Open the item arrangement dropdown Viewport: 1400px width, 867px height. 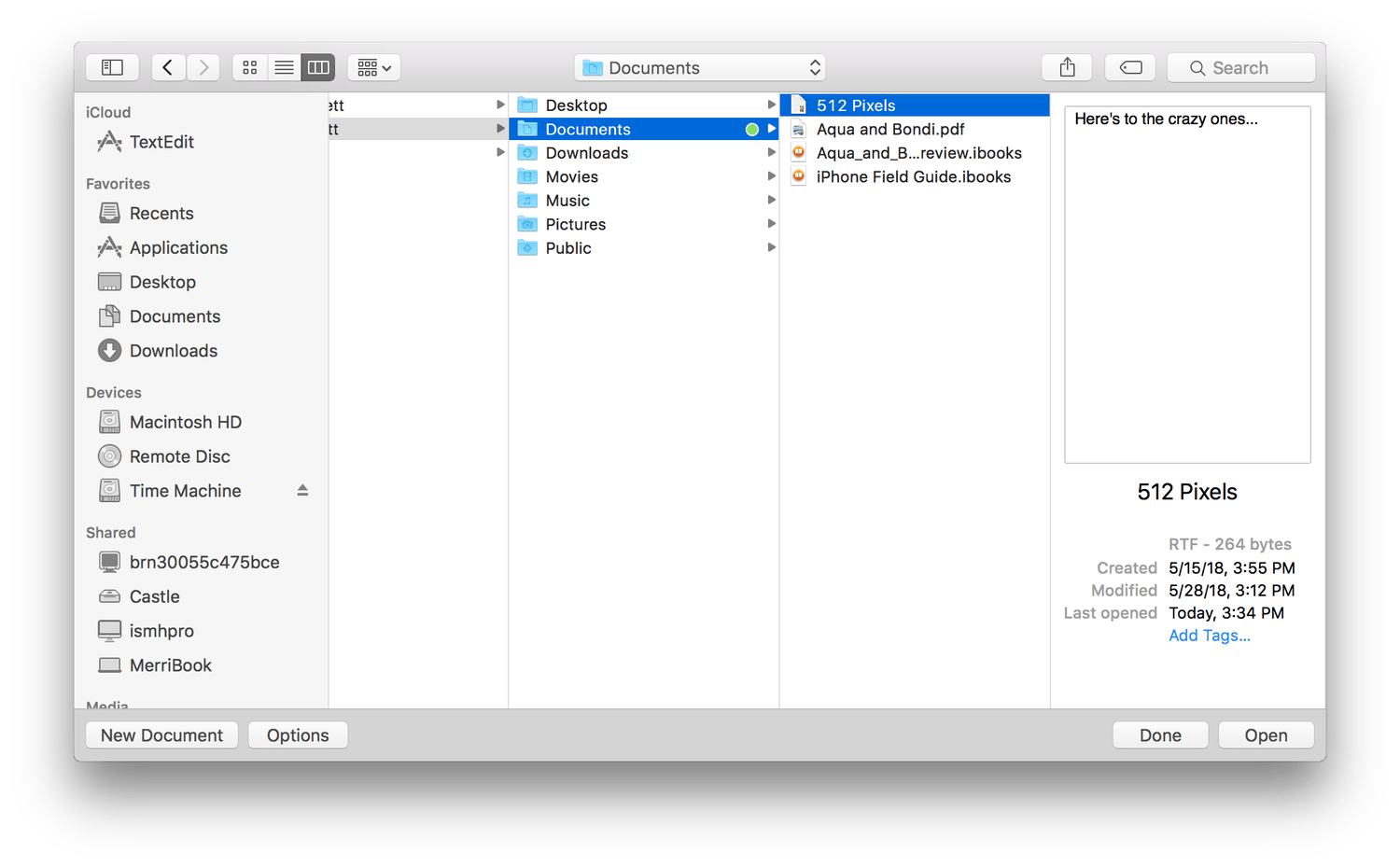click(374, 67)
